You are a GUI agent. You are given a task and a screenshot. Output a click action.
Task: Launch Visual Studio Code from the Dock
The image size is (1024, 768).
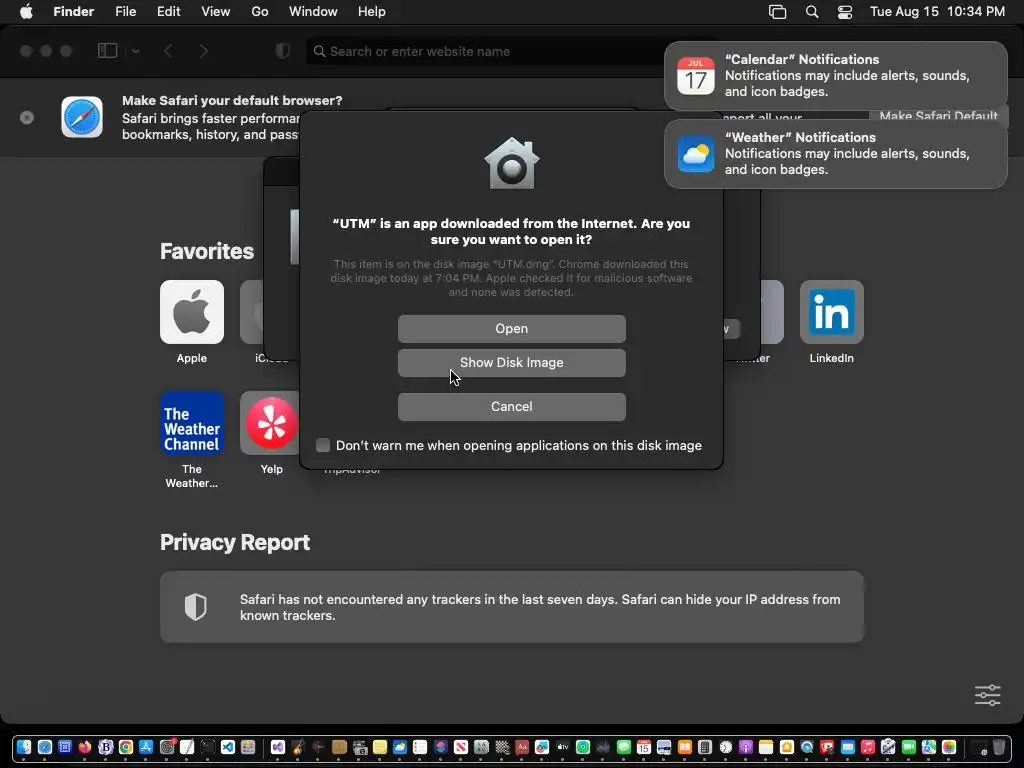pos(228,747)
